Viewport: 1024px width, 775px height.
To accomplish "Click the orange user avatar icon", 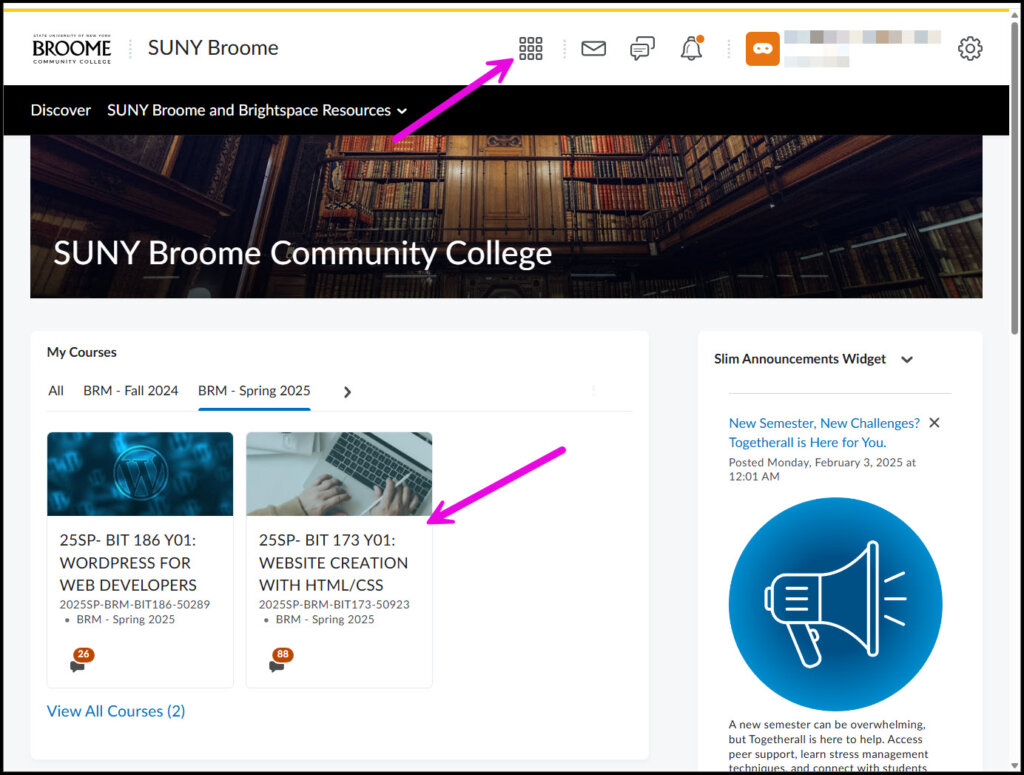I will [763, 48].
